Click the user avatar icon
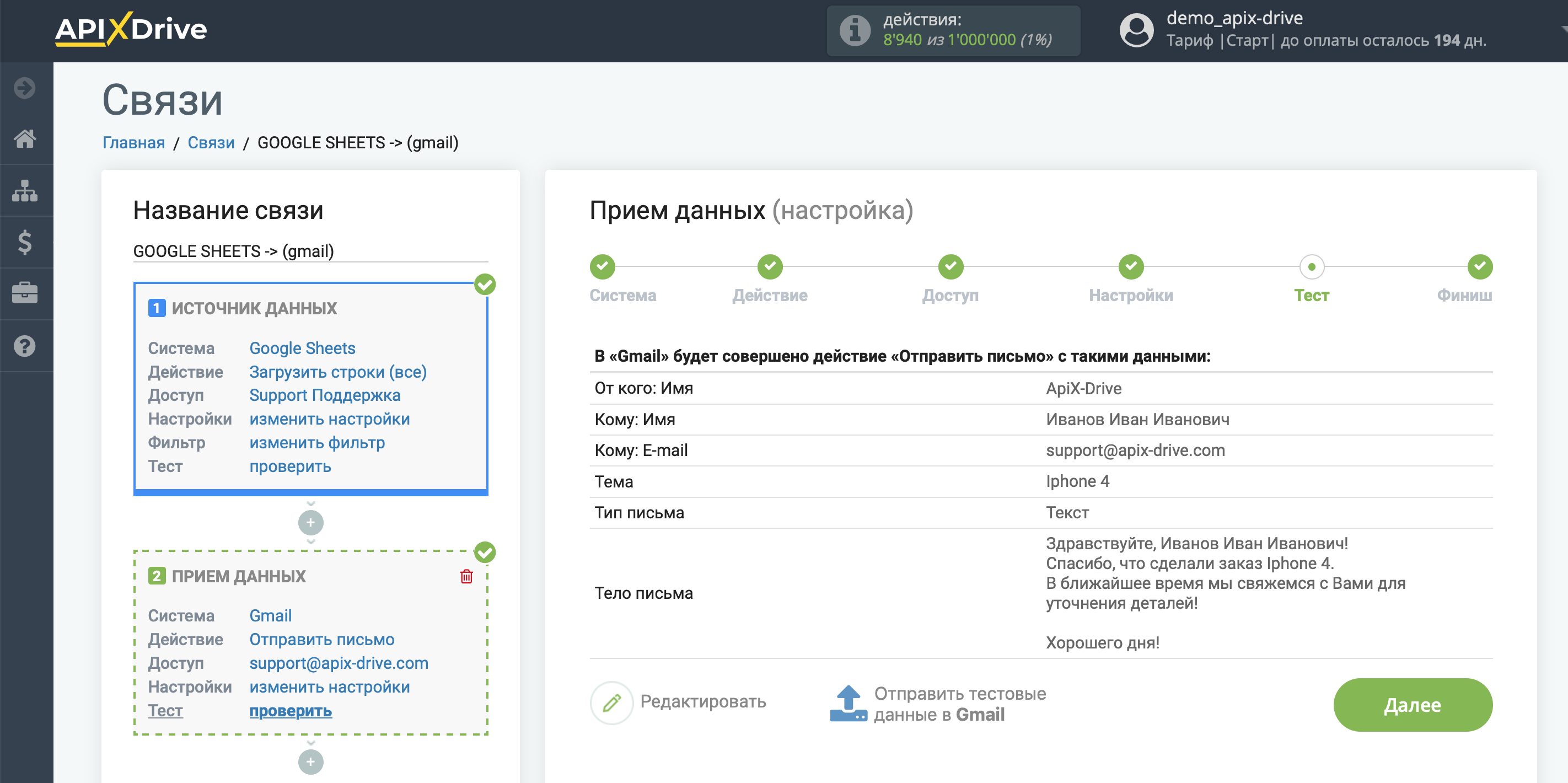Screen dimensions: 1568x783 point(1136,30)
